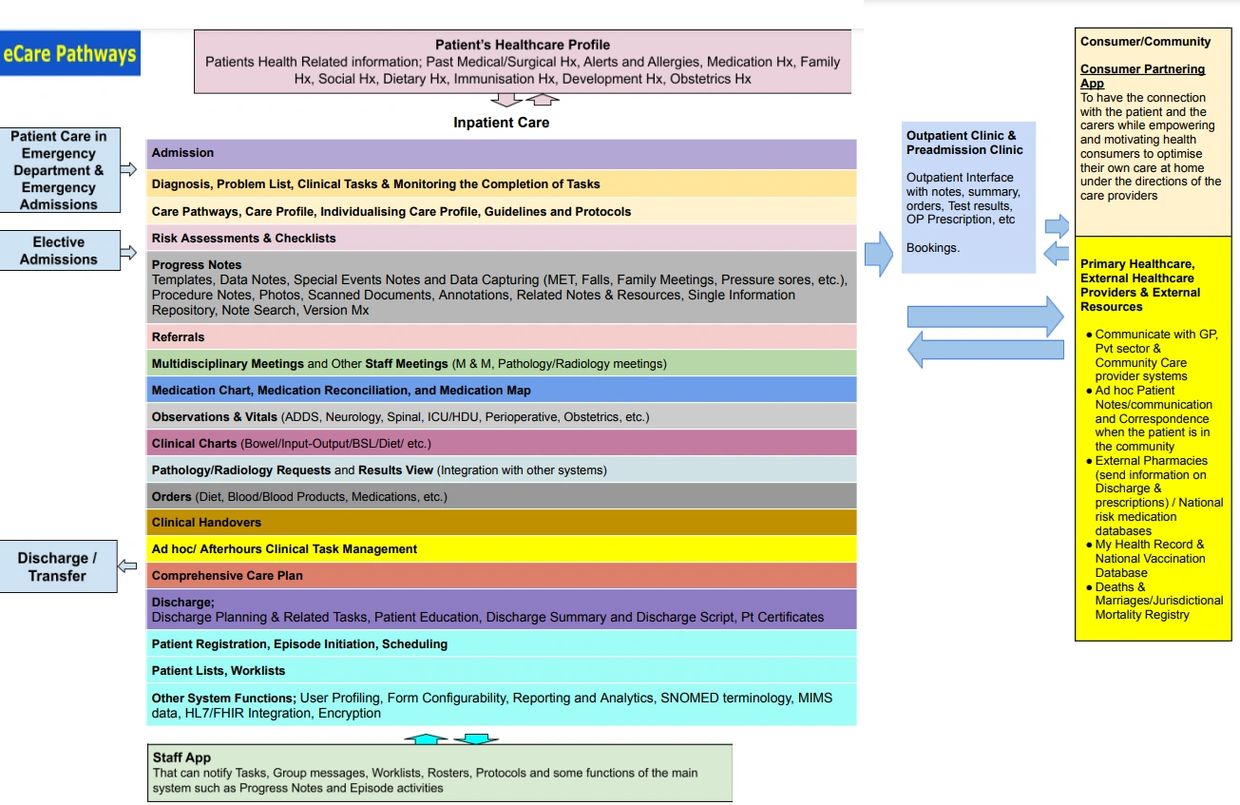Screen dimensions: 1240x805
Task: Click the up arrow below Patient's Healthcare Profile
Action: pyautogui.click(x=542, y=99)
